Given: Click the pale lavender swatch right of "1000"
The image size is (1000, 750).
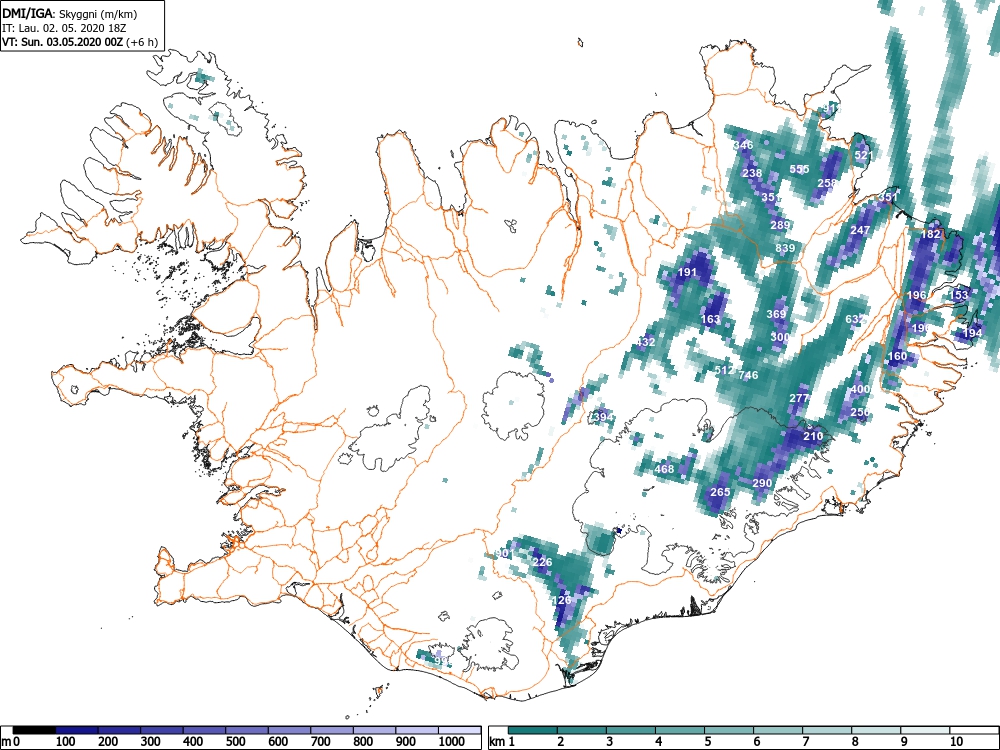Looking at the screenshot, I should [x=459, y=730].
